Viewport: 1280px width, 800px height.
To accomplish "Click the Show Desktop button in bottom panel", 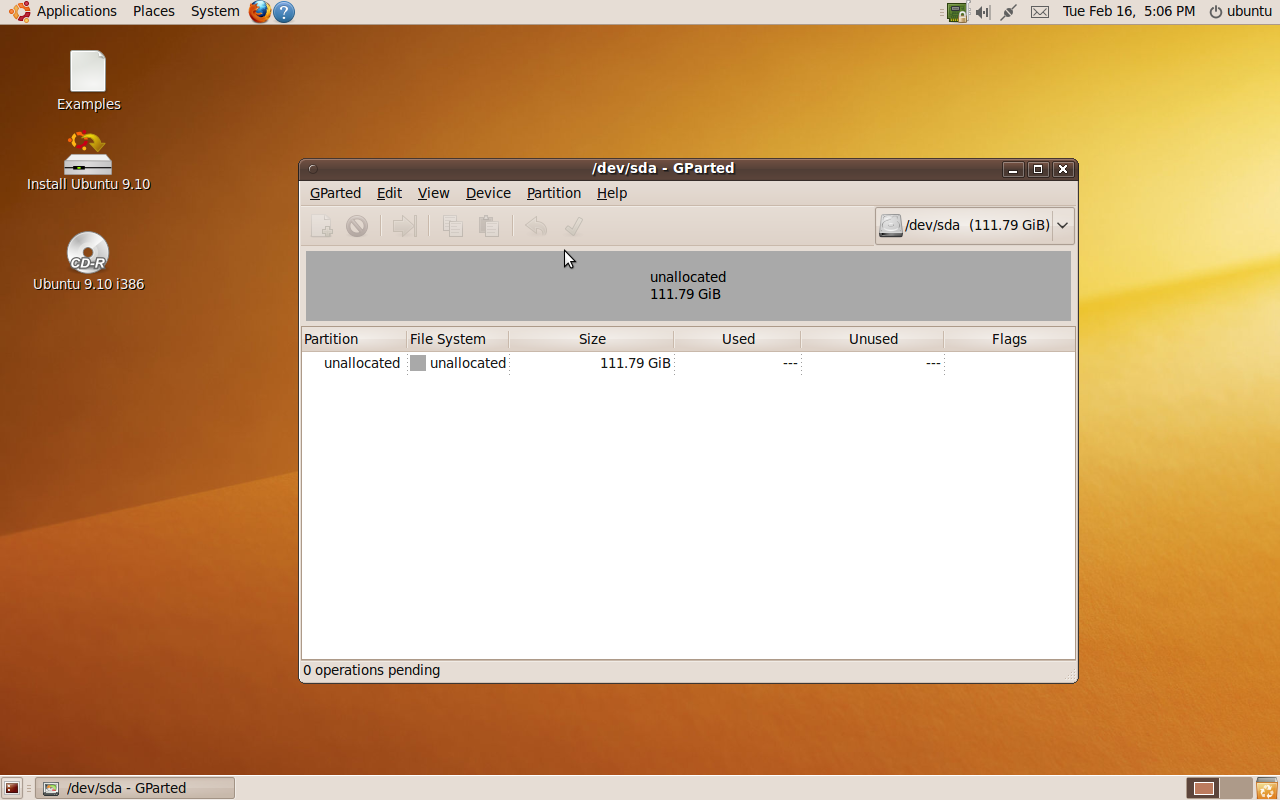I will click(12, 788).
